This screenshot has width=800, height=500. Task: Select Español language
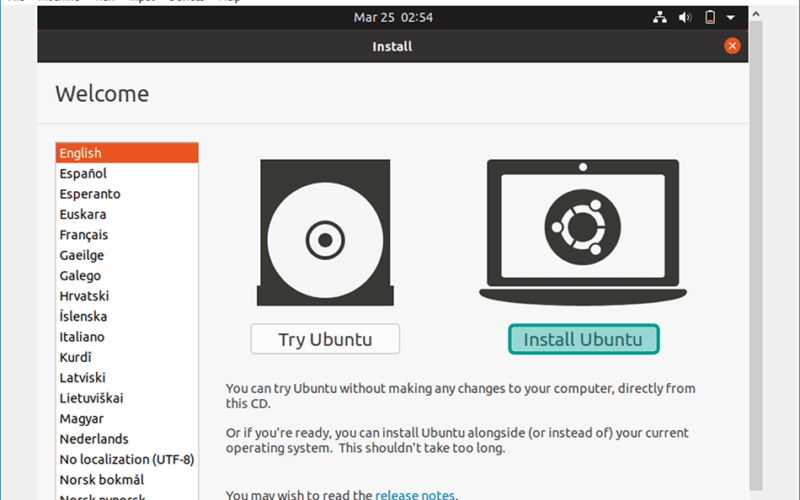click(127, 173)
